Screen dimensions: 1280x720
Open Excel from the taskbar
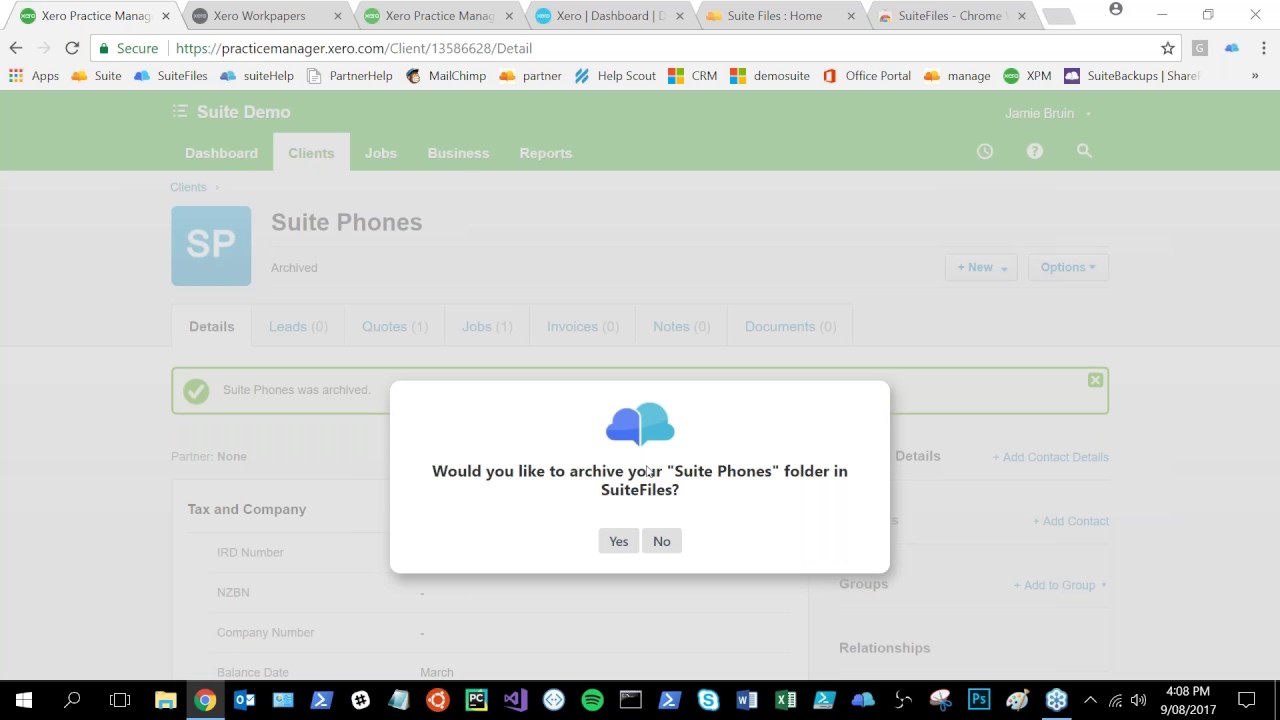click(x=786, y=700)
